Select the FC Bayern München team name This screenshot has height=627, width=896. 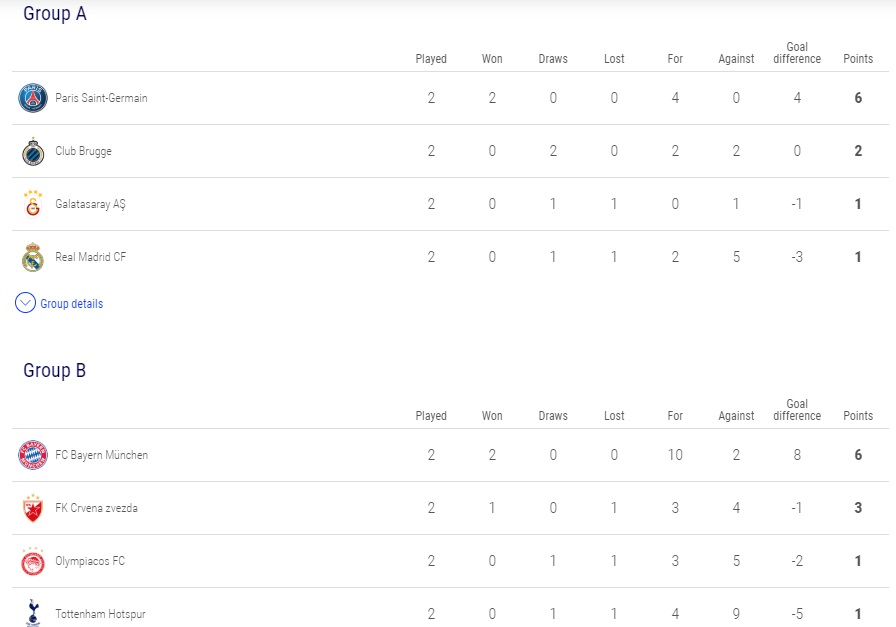(102, 455)
